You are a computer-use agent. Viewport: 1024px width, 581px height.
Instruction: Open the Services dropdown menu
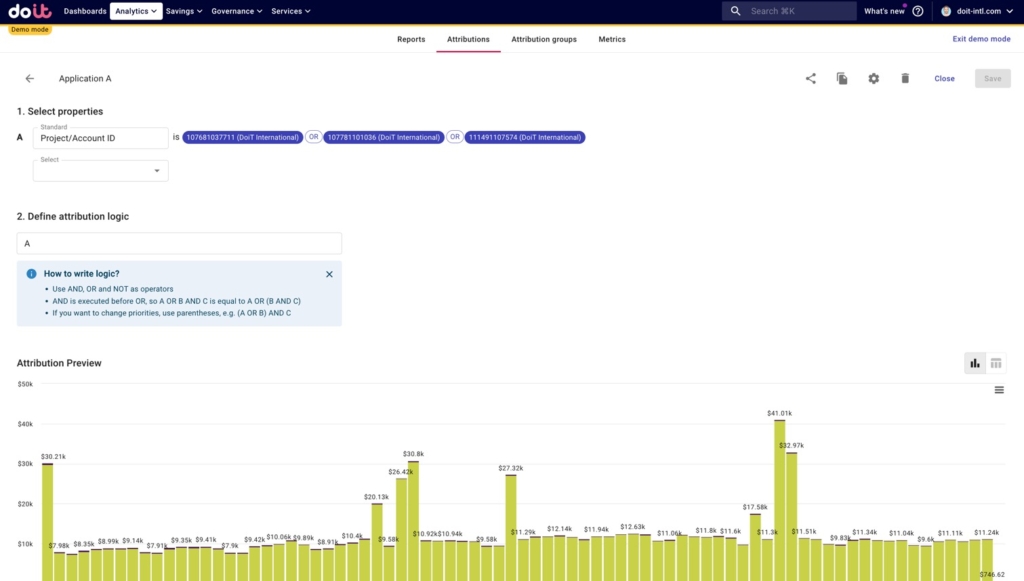[x=290, y=11]
